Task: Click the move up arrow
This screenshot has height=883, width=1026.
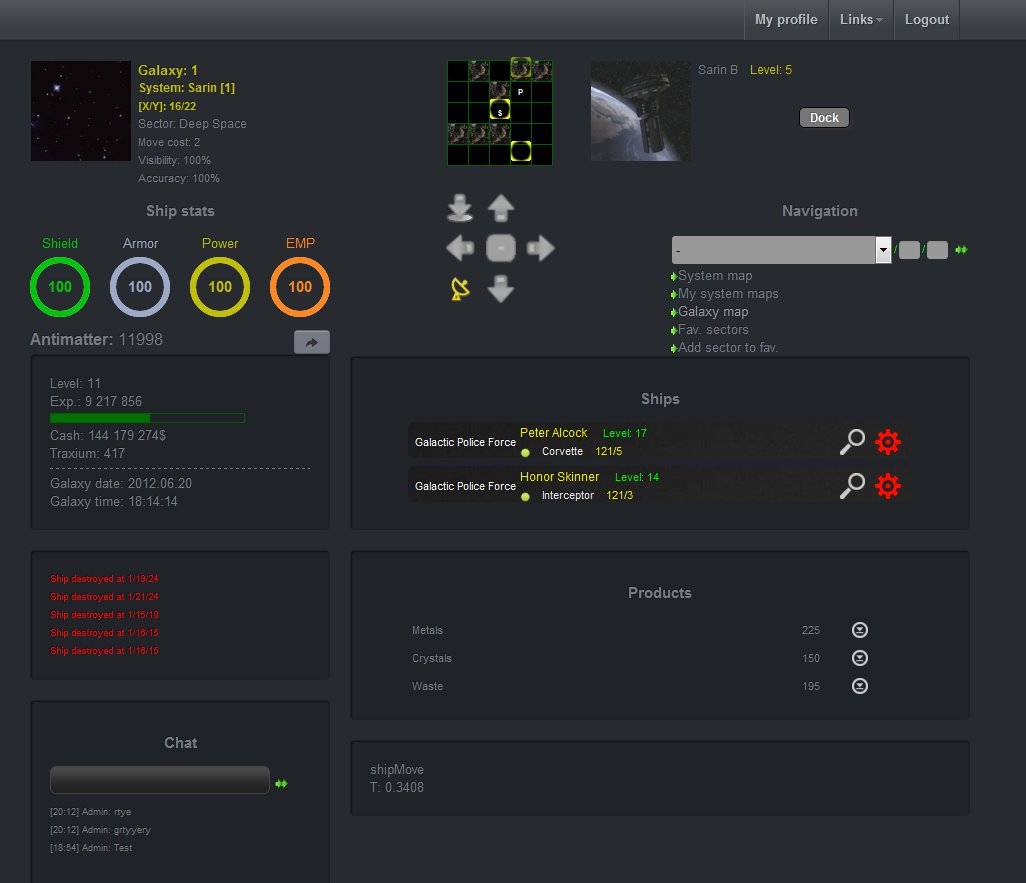Action: pyautogui.click(x=500, y=208)
